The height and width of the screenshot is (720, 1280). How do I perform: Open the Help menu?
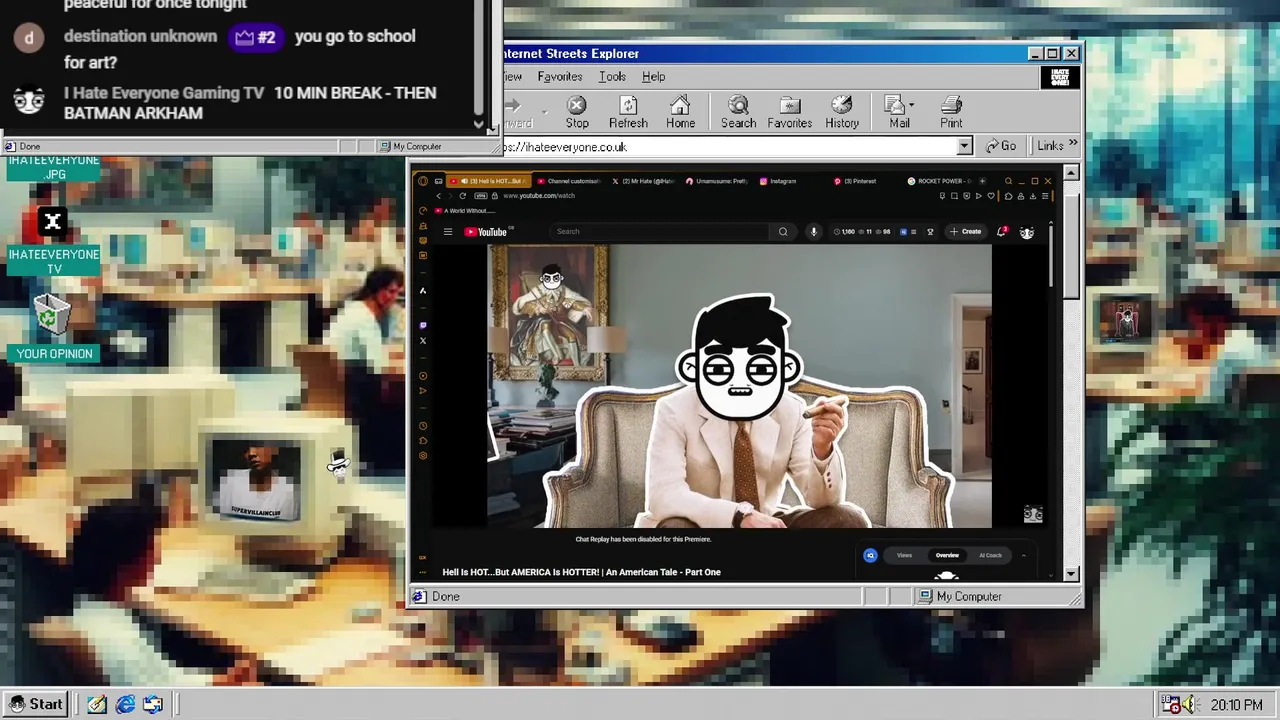(653, 77)
